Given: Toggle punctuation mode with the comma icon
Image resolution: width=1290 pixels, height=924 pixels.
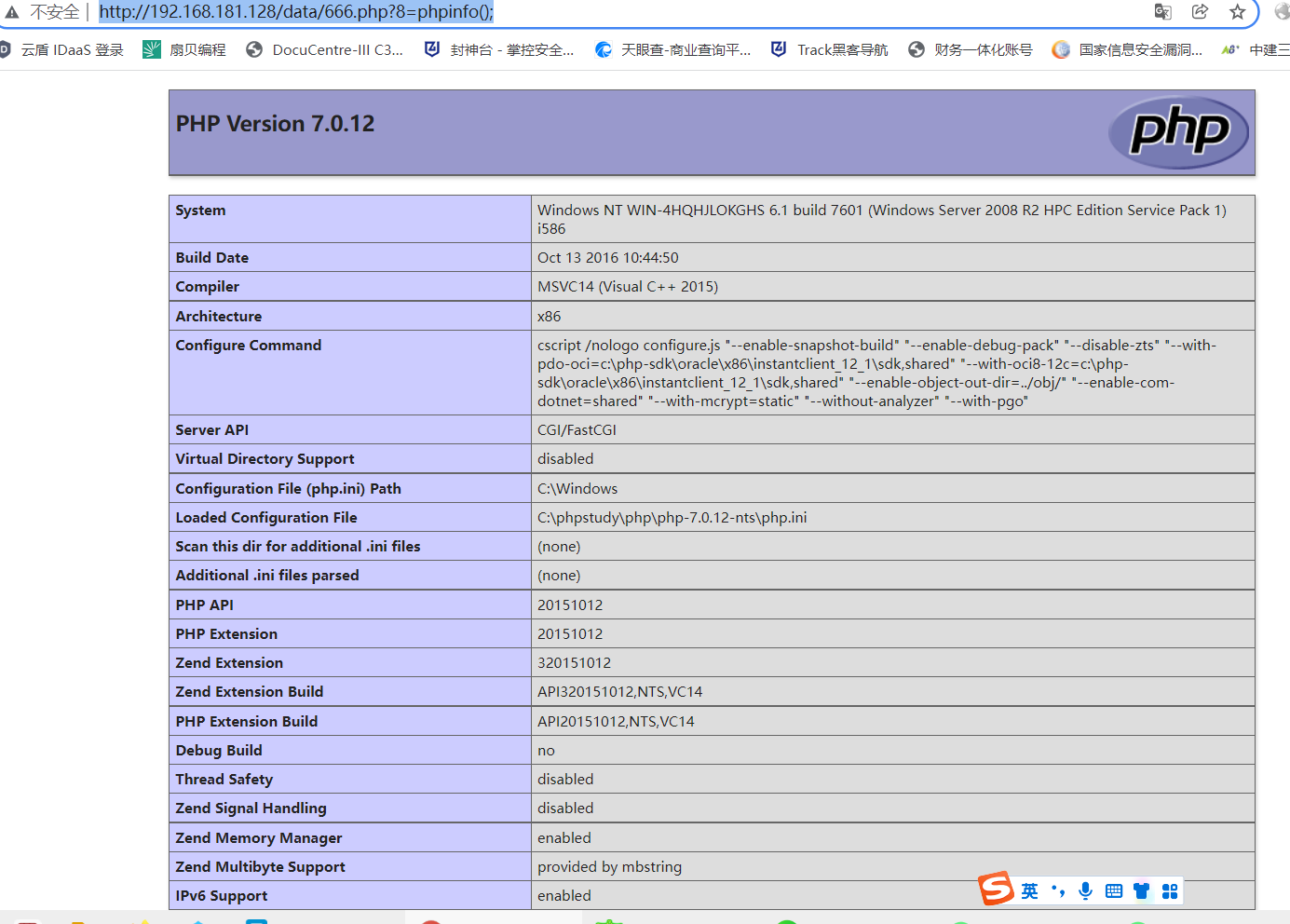Looking at the screenshot, I should [x=1059, y=890].
